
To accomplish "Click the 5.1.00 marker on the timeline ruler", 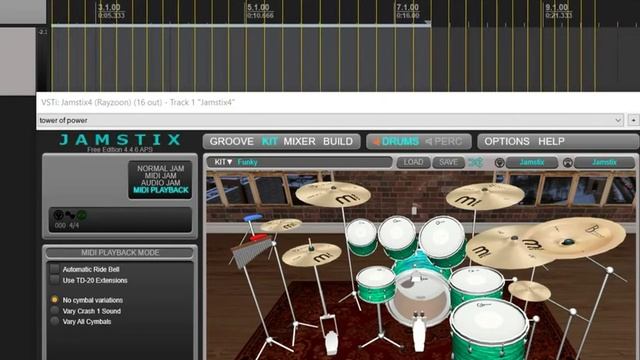I will (258, 7).
